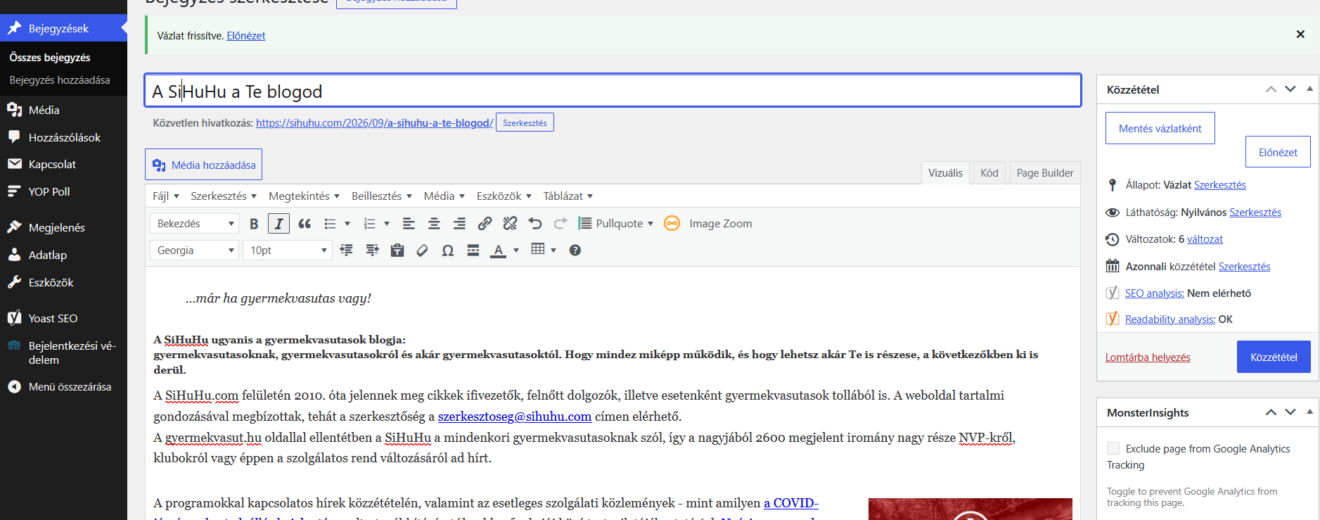Image resolution: width=1320 pixels, height=520 pixels.
Task: Insert special character with omega icon
Action: tap(447, 250)
